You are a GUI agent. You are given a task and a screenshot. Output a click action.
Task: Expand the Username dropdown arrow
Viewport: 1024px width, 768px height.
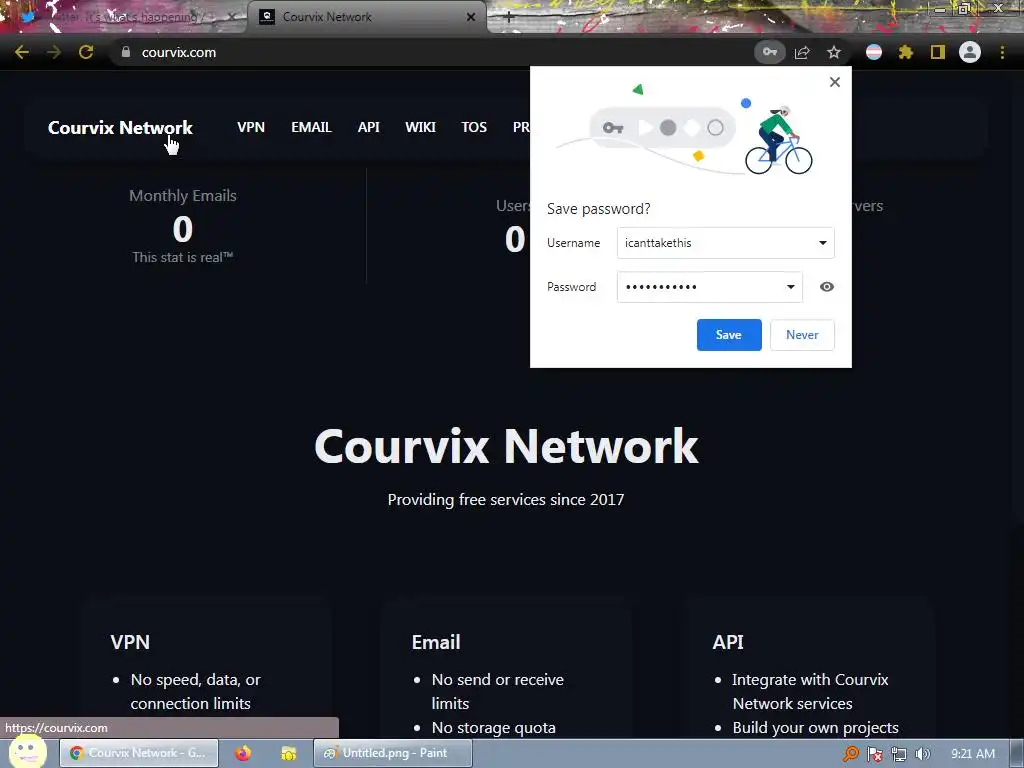pyautogui.click(x=823, y=243)
